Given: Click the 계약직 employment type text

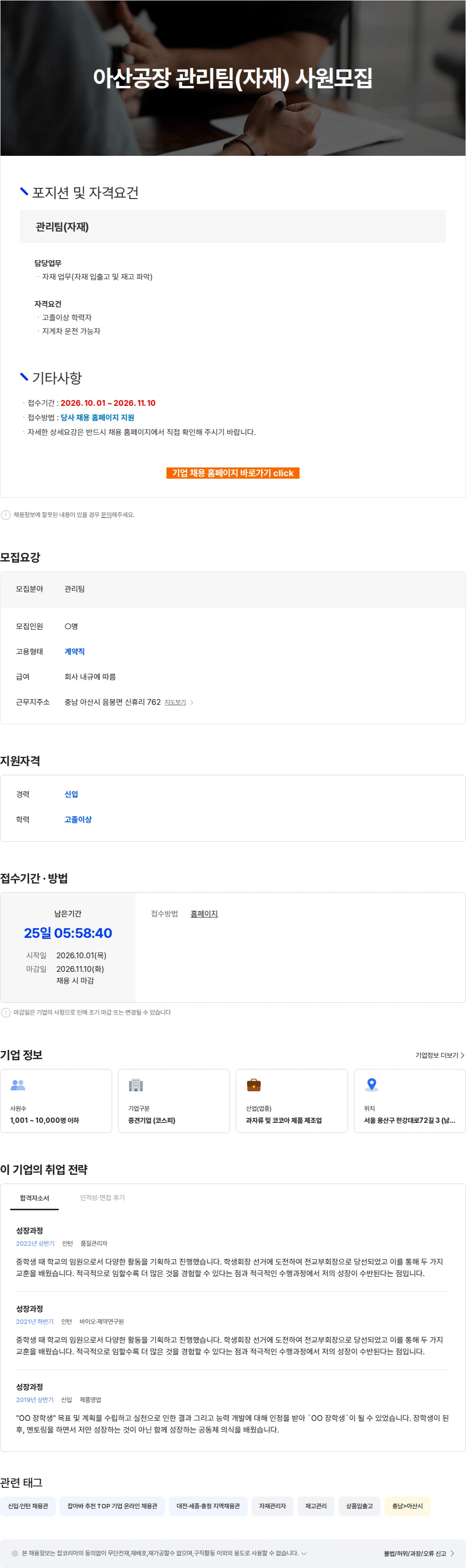Looking at the screenshot, I should (x=75, y=651).
